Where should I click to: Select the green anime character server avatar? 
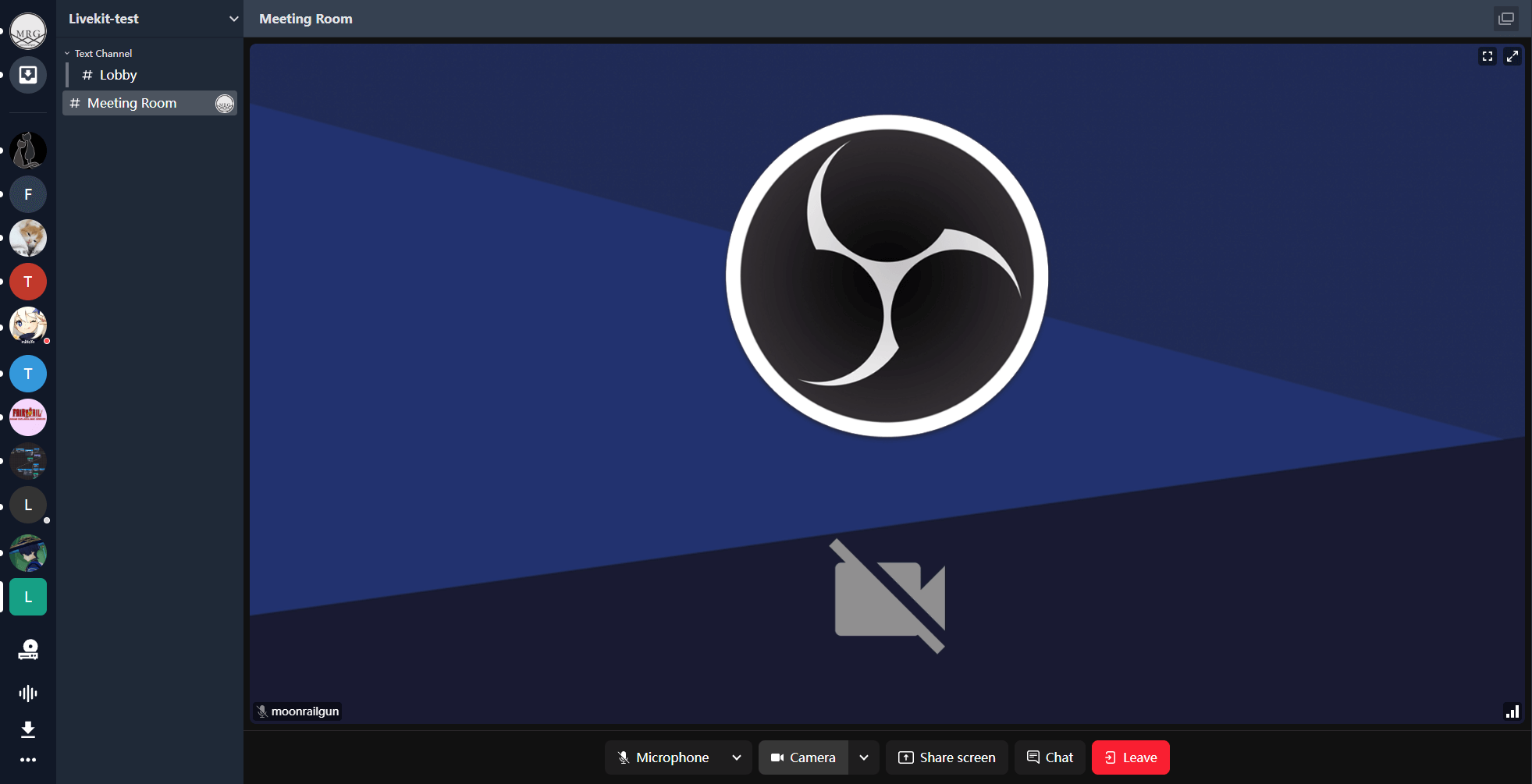click(x=28, y=553)
